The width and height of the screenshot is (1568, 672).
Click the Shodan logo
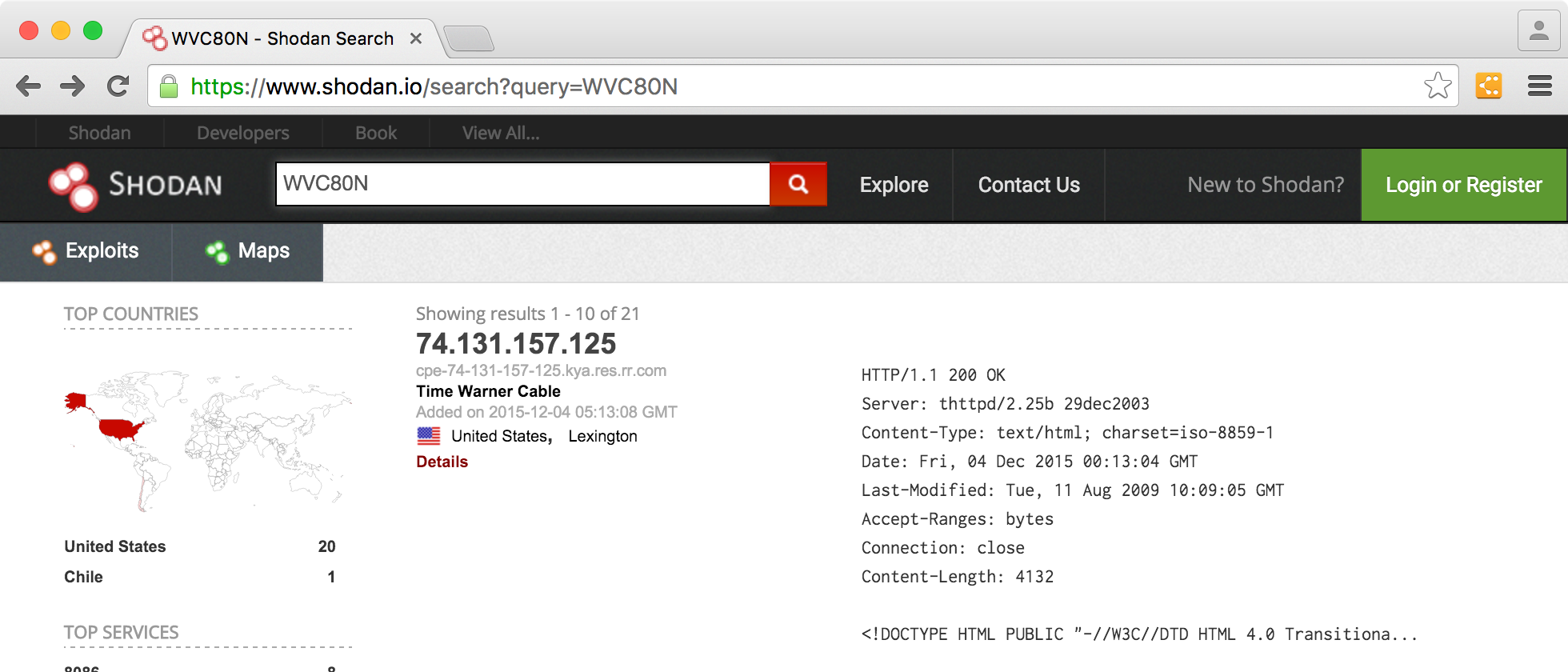click(x=136, y=186)
